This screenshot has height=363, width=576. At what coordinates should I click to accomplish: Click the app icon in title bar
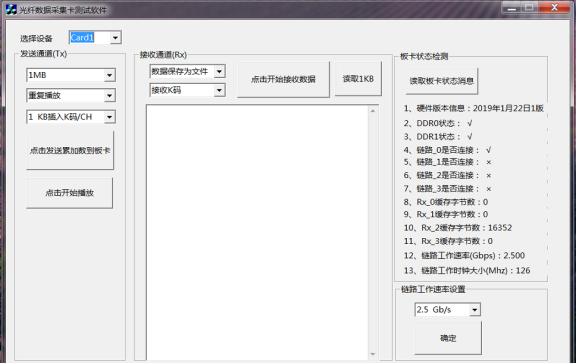[11, 10]
